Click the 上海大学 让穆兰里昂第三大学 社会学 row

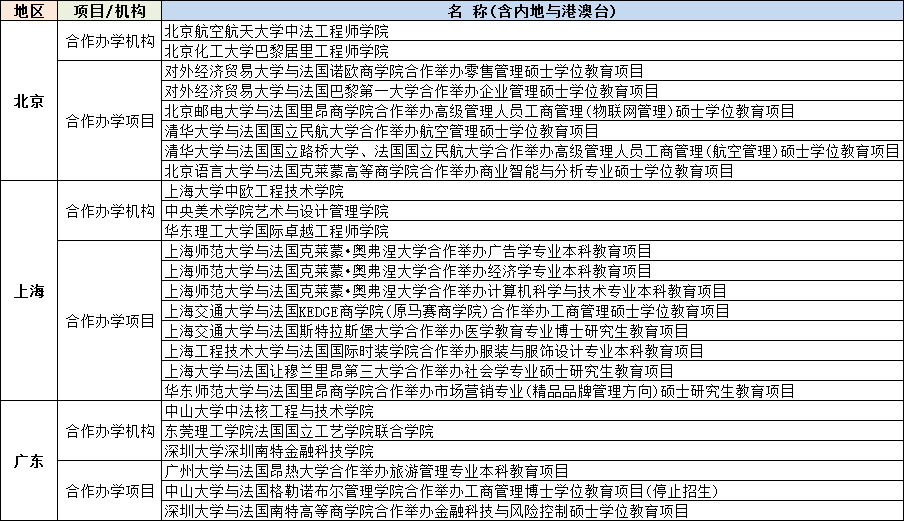(532, 371)
